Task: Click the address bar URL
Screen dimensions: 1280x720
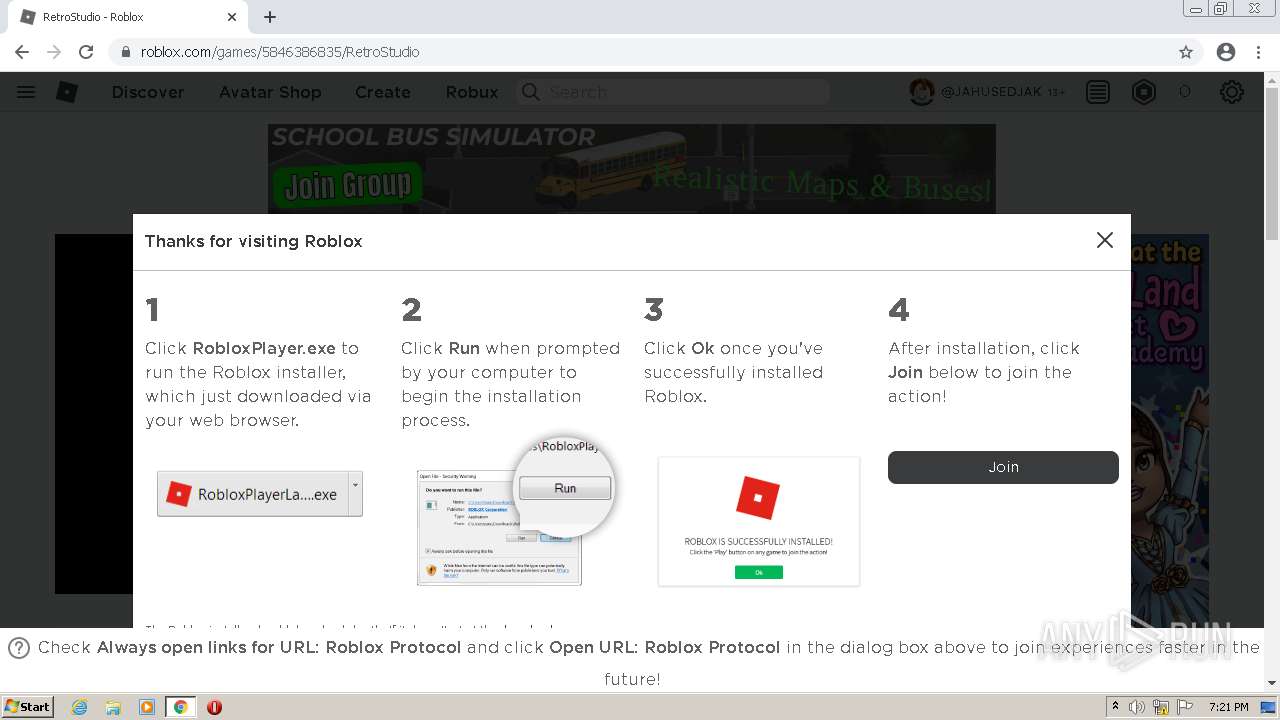Action: point(280,52)
